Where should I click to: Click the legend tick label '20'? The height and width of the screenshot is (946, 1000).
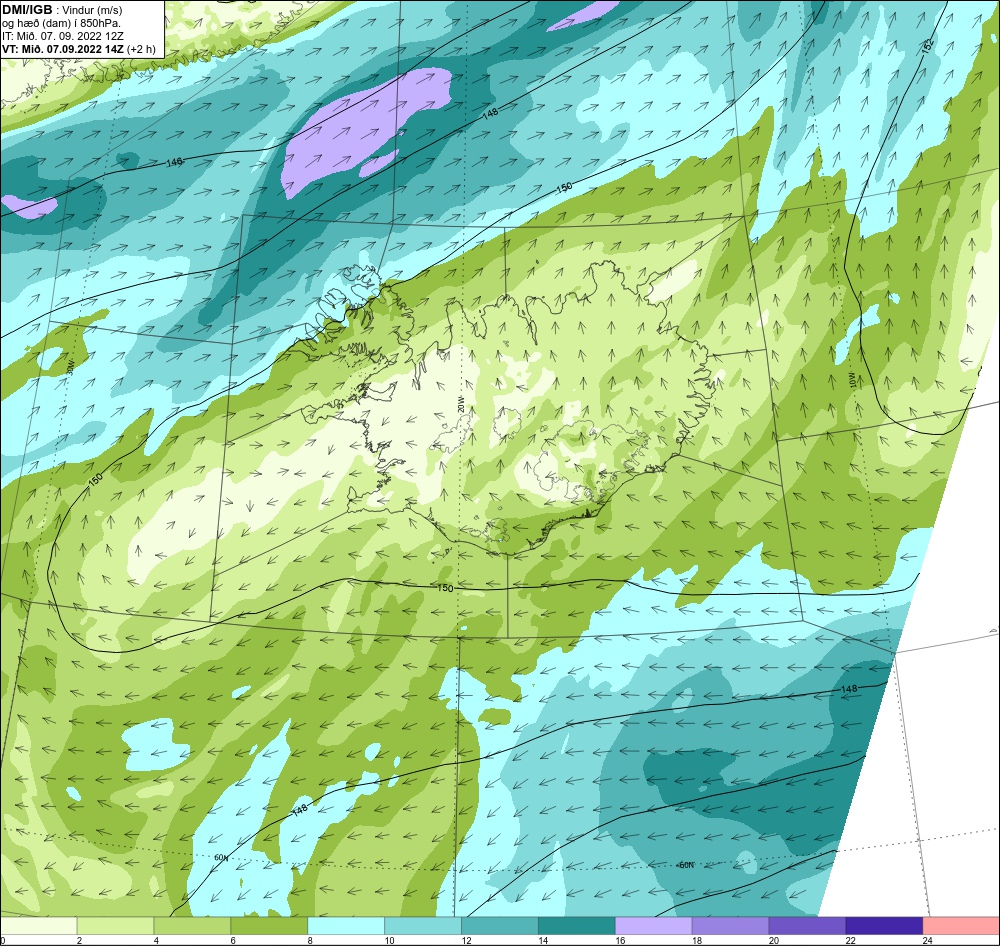pyautogui.click(x=774, y=940)
